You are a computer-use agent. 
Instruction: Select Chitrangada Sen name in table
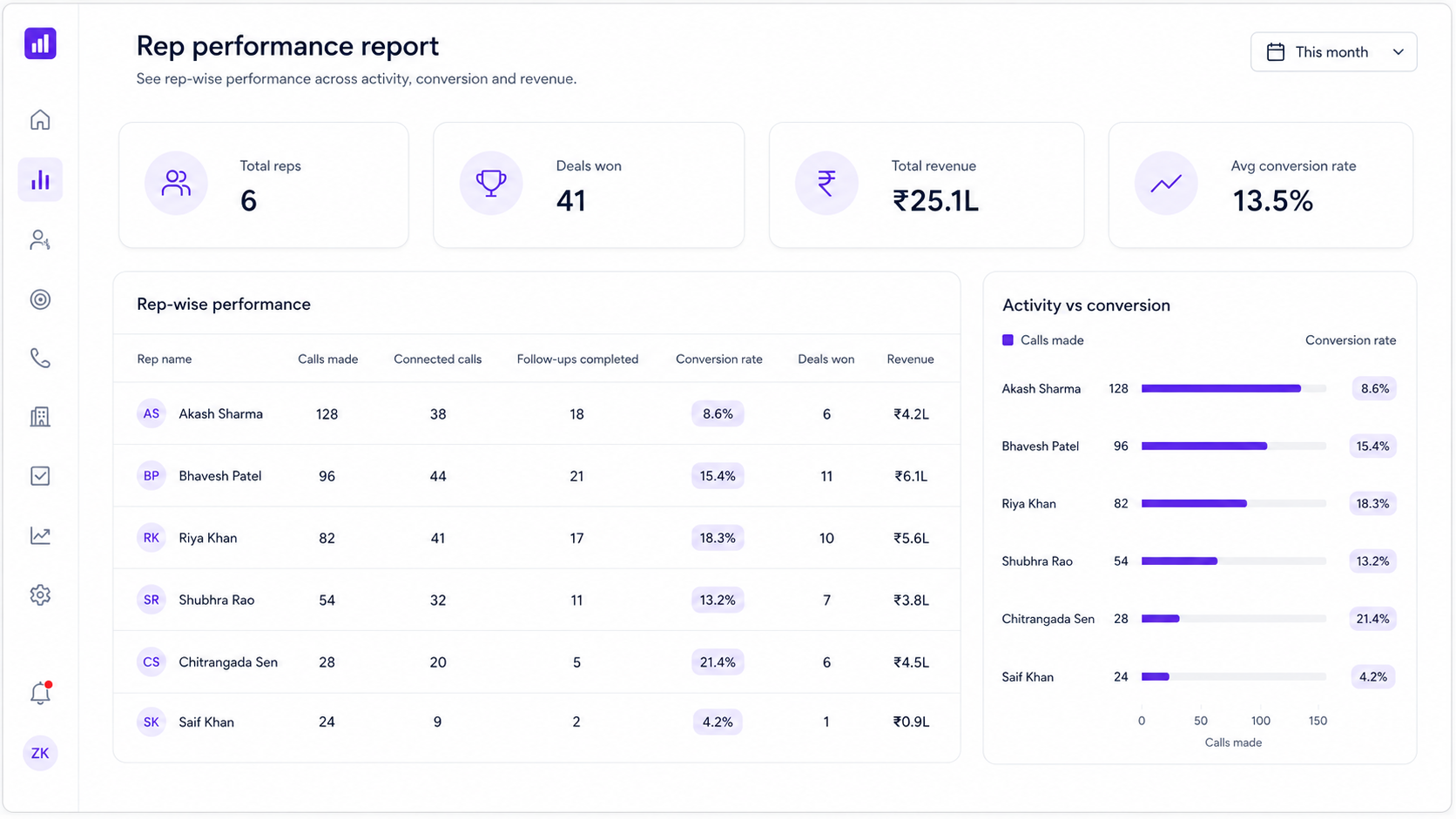pos(228,662)
